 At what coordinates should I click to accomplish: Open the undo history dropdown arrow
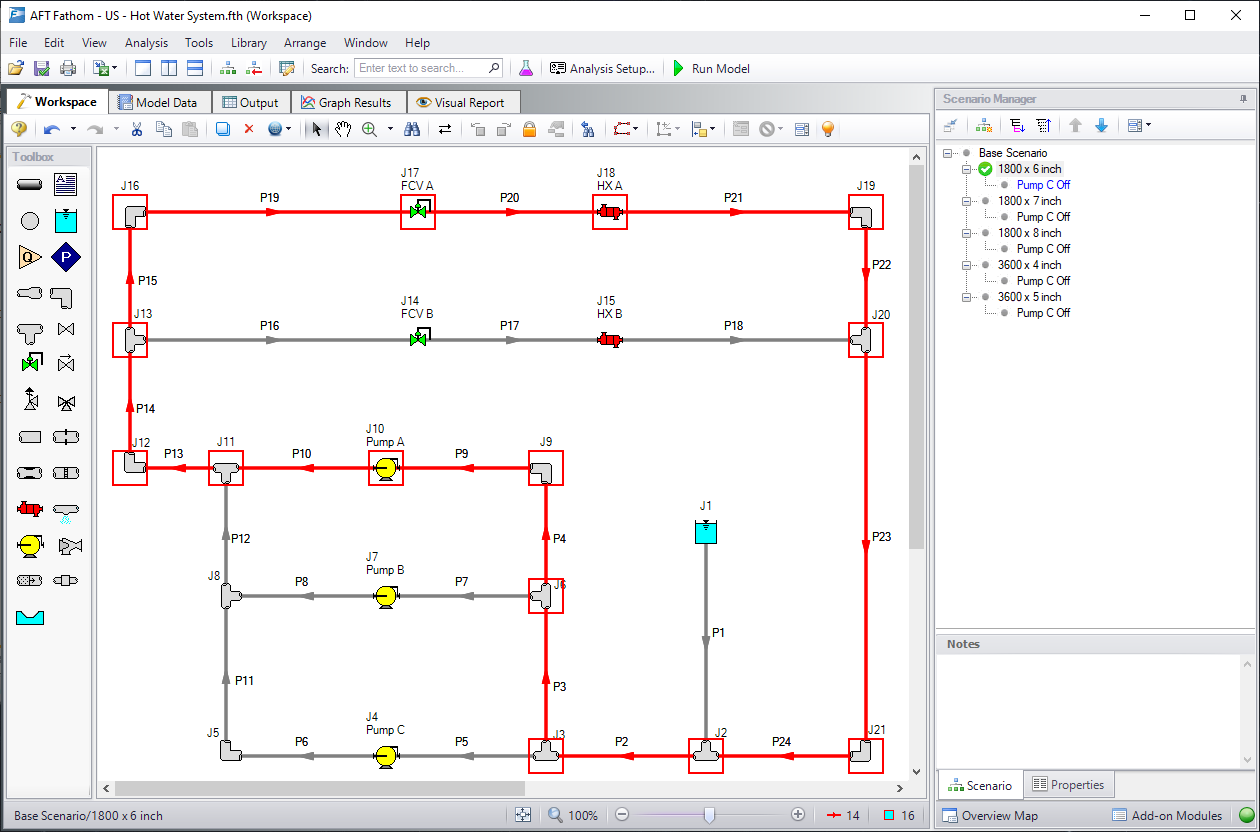coord(73,129)
